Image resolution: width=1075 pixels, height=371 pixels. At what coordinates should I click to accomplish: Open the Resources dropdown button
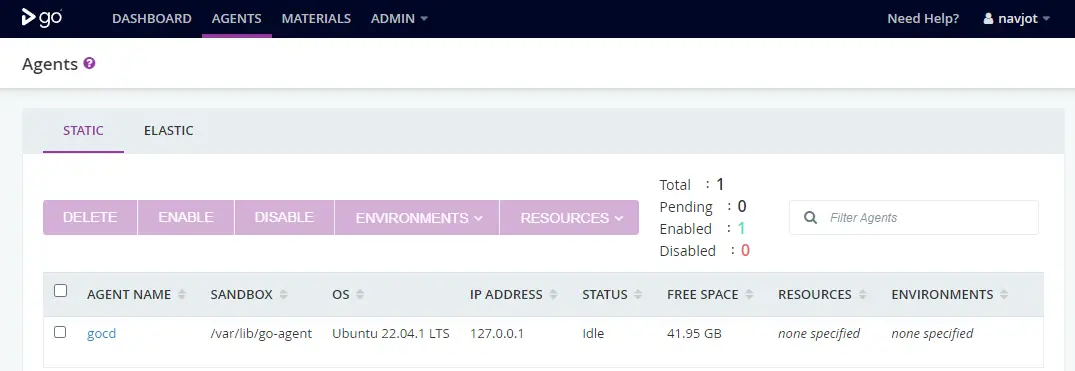[569, 217]
